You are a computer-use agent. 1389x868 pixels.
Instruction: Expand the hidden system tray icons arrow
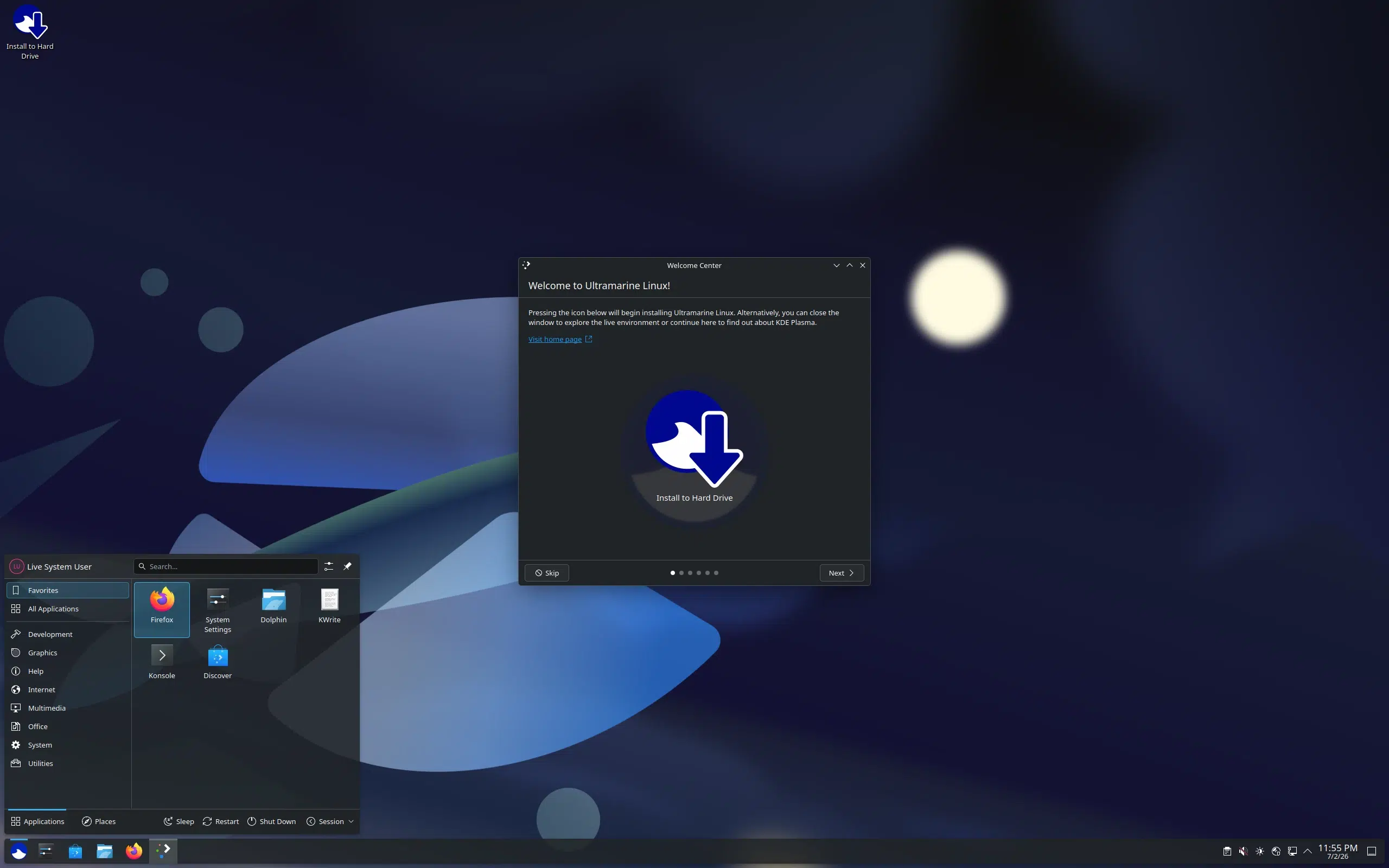pyautogui.click(x=1308, y=851)
